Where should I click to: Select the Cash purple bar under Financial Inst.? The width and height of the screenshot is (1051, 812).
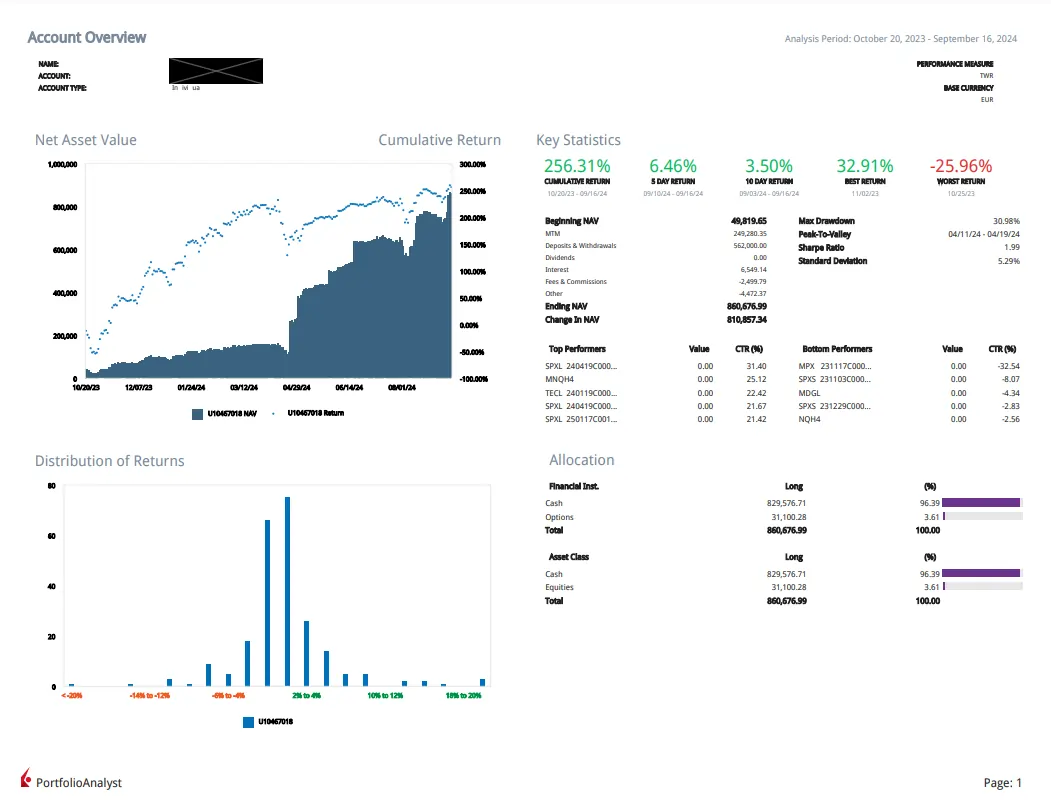[980, 503]
